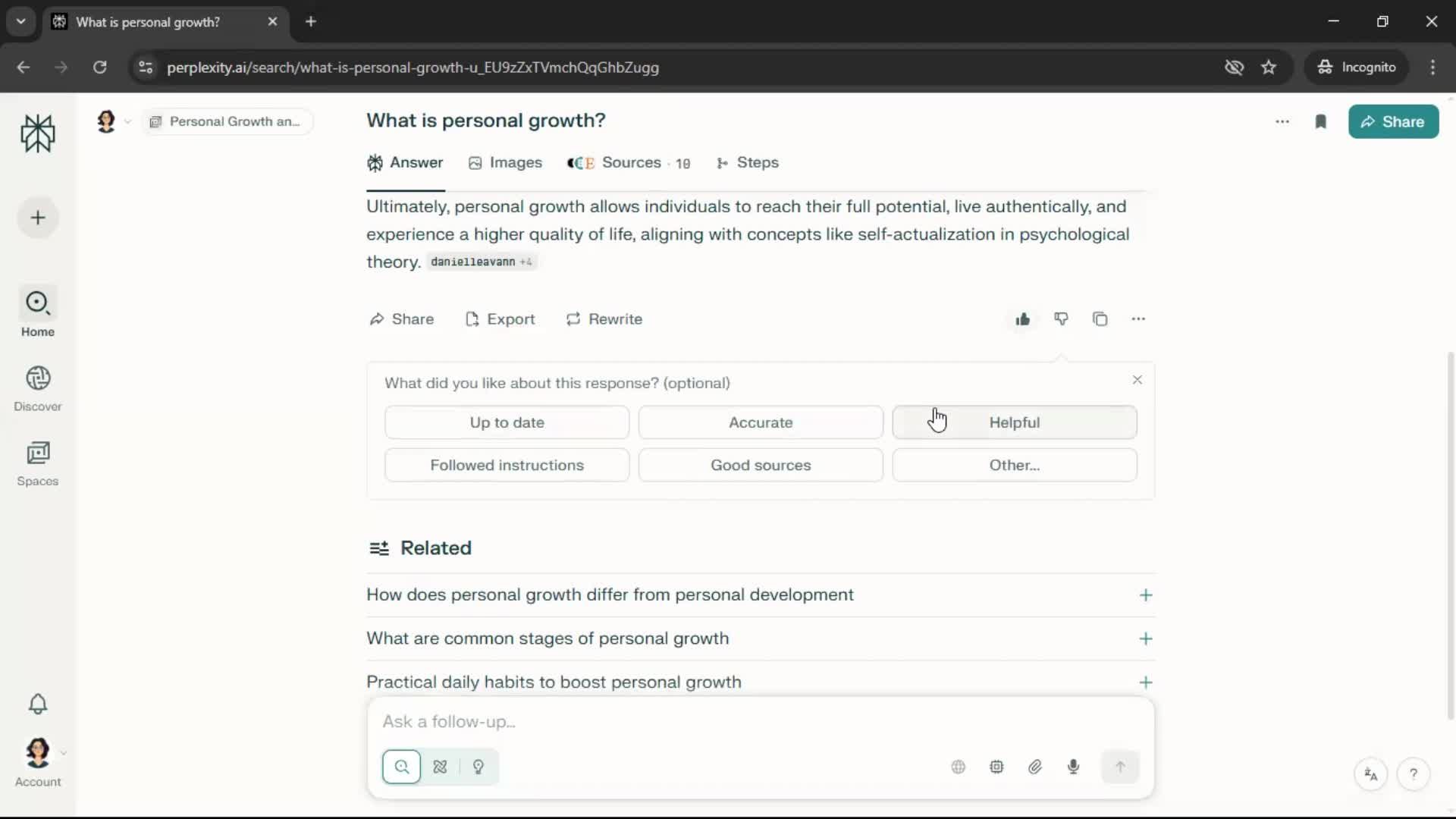
Task: Copy the answer with copy icon
Action: tap(1100, 319)
